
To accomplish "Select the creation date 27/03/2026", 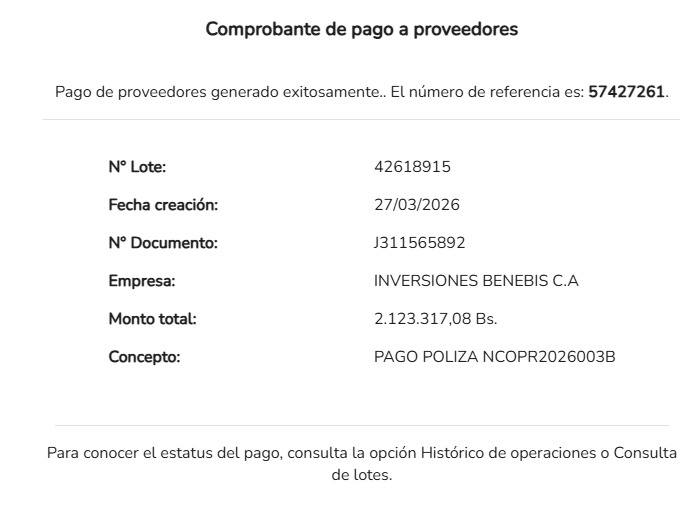I will (416, 205).
